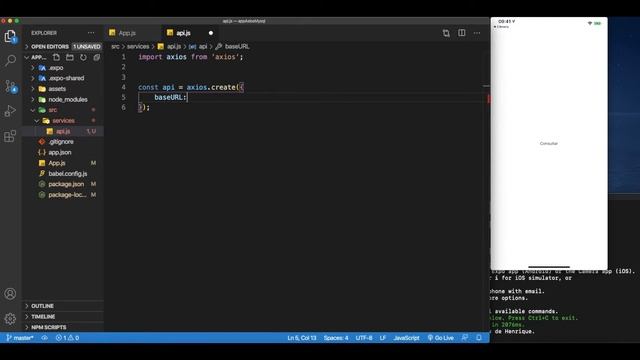Open Explorer more actions ellipsis

91,33
